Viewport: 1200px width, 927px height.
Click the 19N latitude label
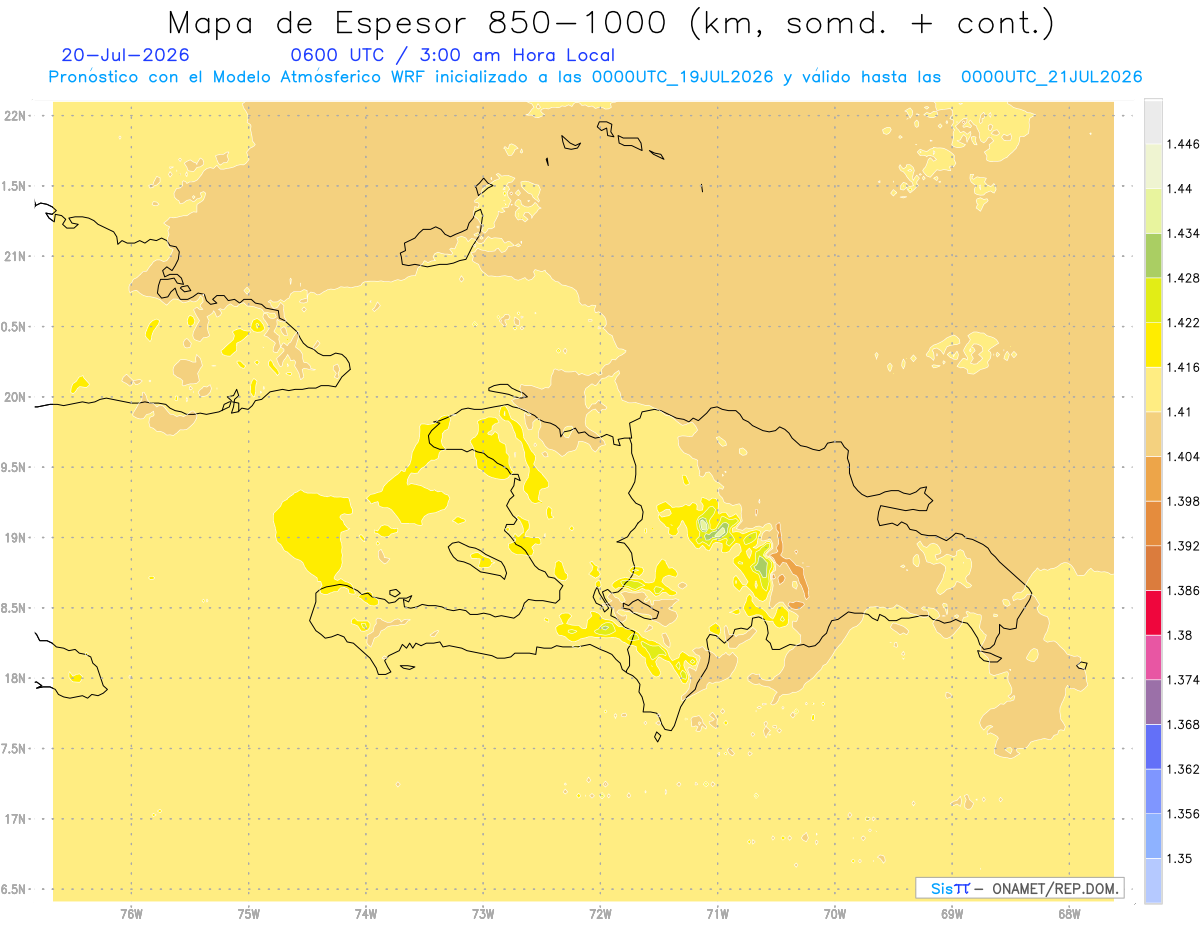point(17,538)
